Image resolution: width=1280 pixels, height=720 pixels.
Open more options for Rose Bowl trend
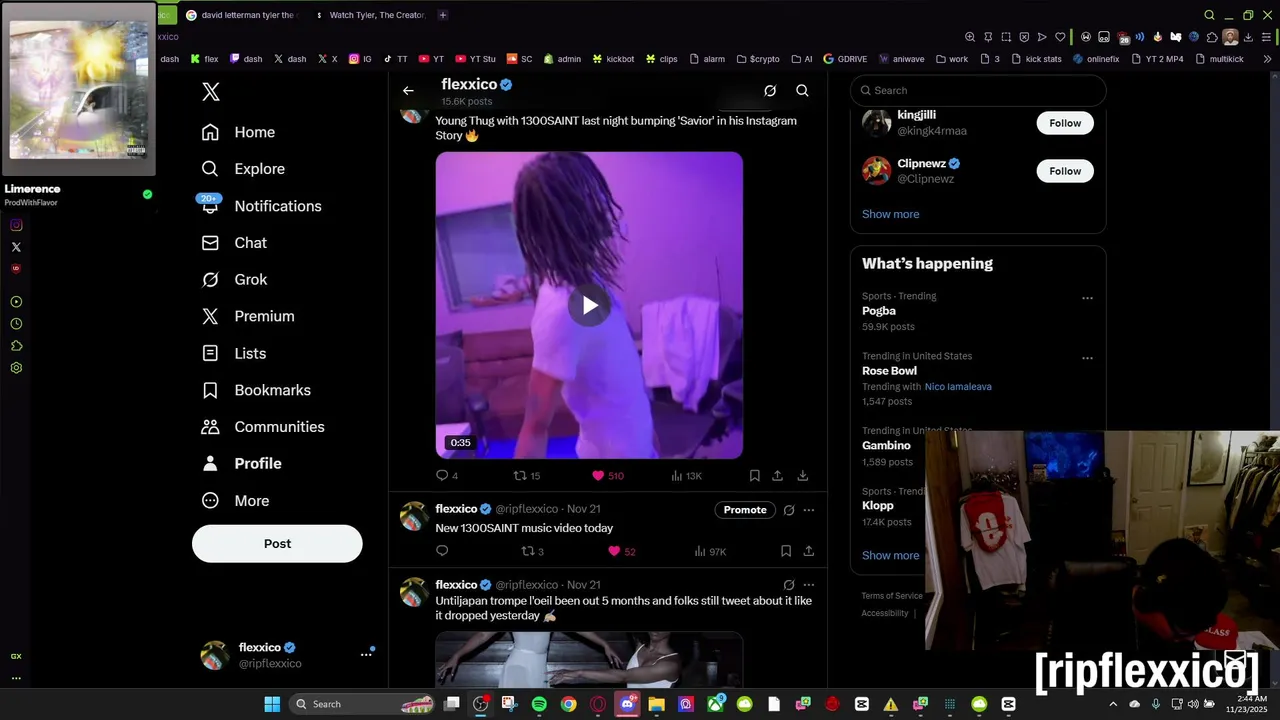(1087, 358)
